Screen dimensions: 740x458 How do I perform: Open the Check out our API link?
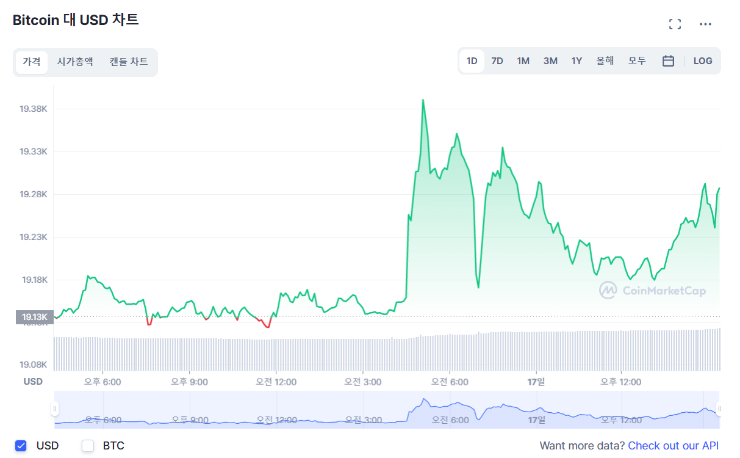[673, 445]
